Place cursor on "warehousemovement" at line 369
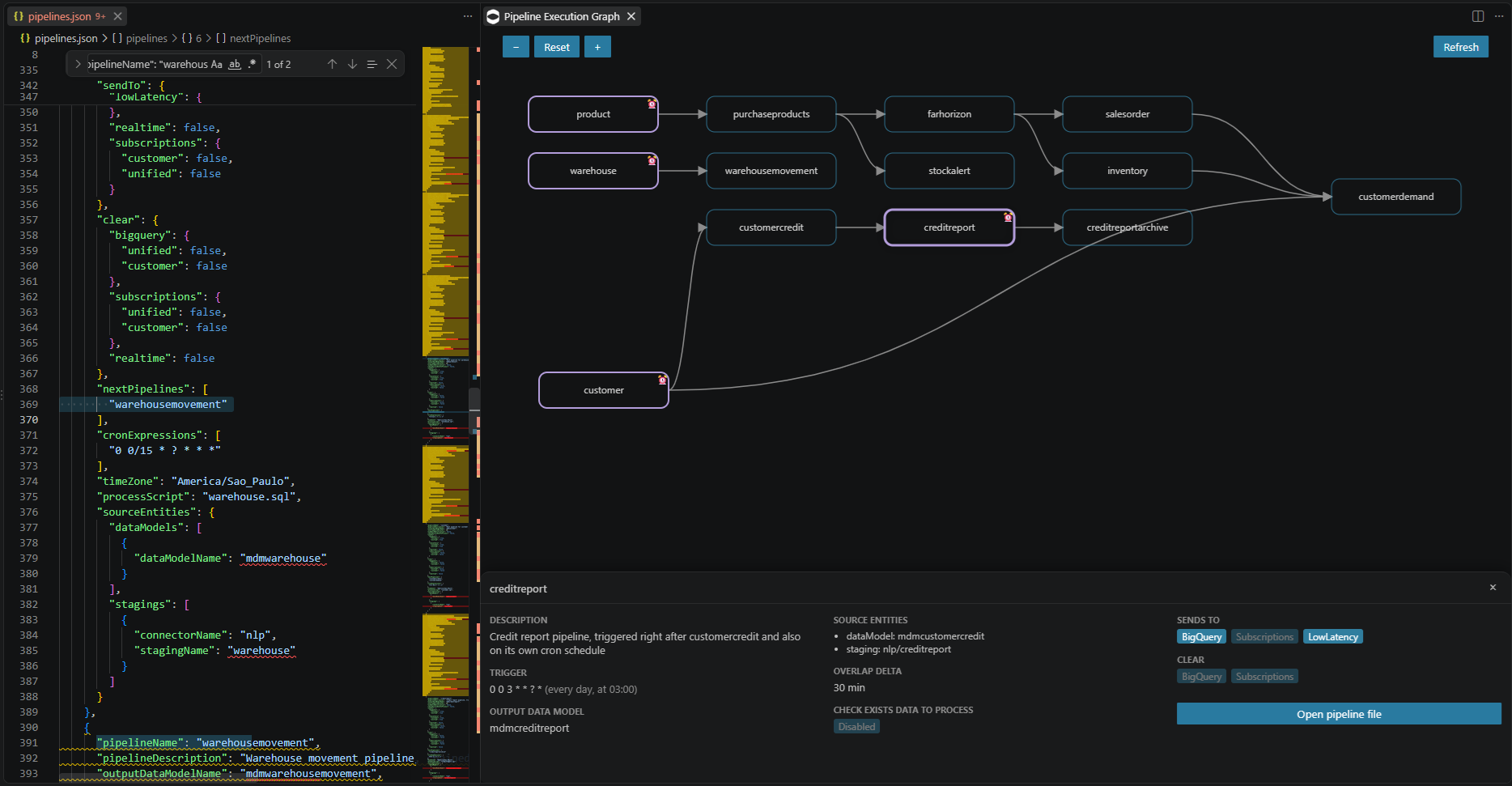 pyautogui.click(x=168, y=405)
